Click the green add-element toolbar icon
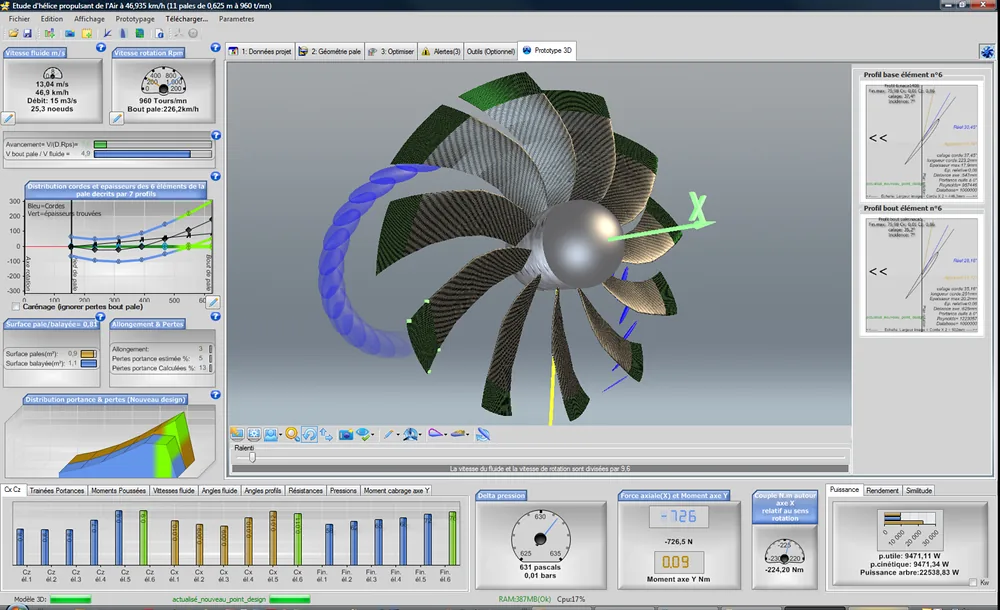 point(49,33)
